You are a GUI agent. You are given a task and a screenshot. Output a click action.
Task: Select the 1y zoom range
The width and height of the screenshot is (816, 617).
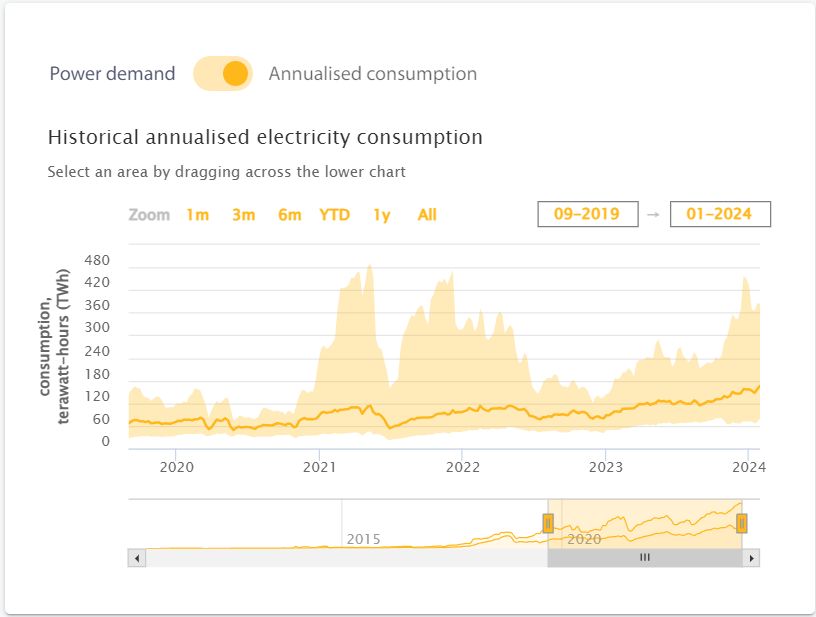[x=380, y=214]
